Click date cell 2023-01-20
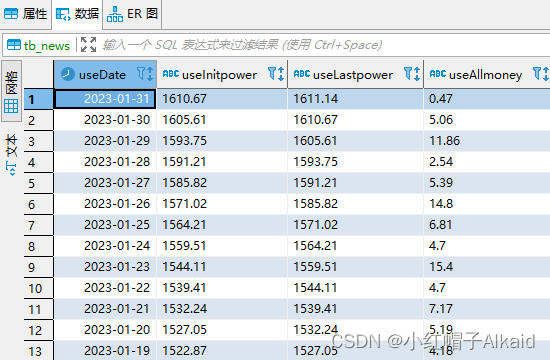 [x=105, y=330]
